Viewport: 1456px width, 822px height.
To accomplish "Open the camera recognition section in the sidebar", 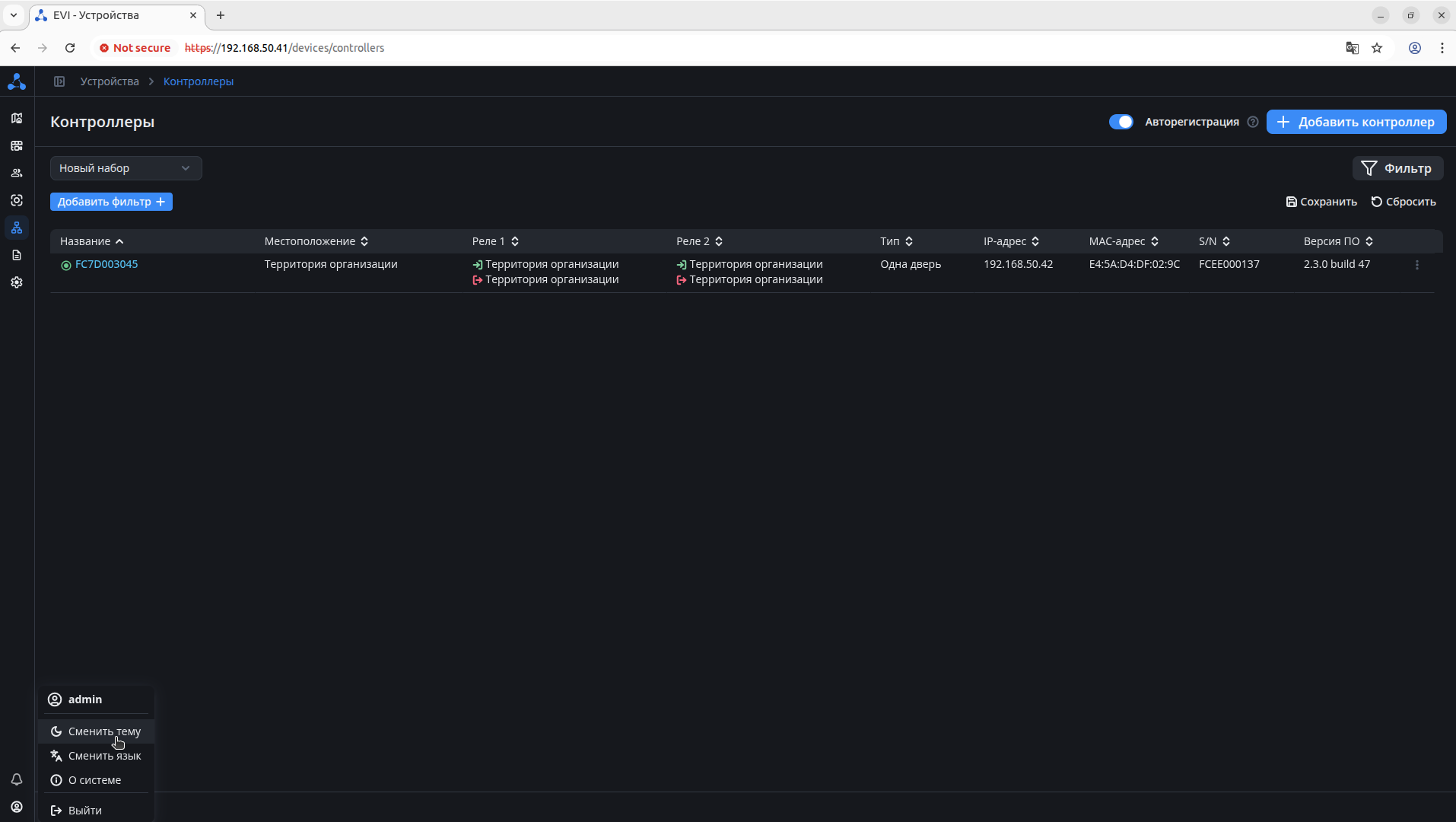I will 17,200.
